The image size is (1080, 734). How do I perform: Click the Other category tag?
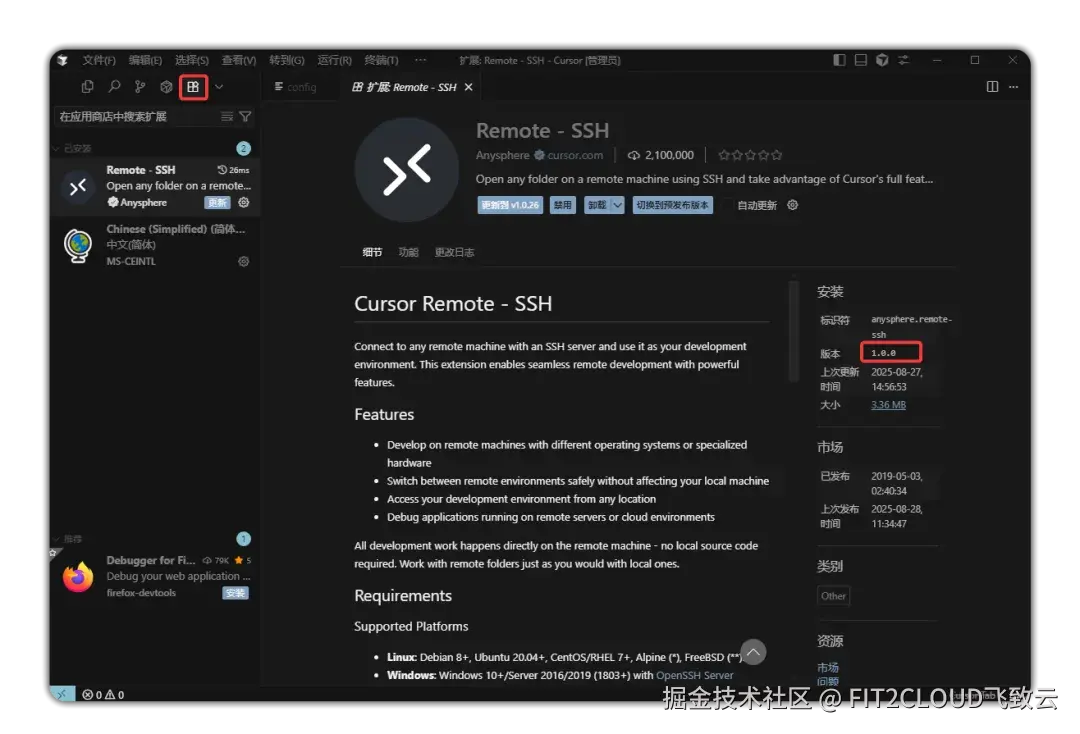833,596
